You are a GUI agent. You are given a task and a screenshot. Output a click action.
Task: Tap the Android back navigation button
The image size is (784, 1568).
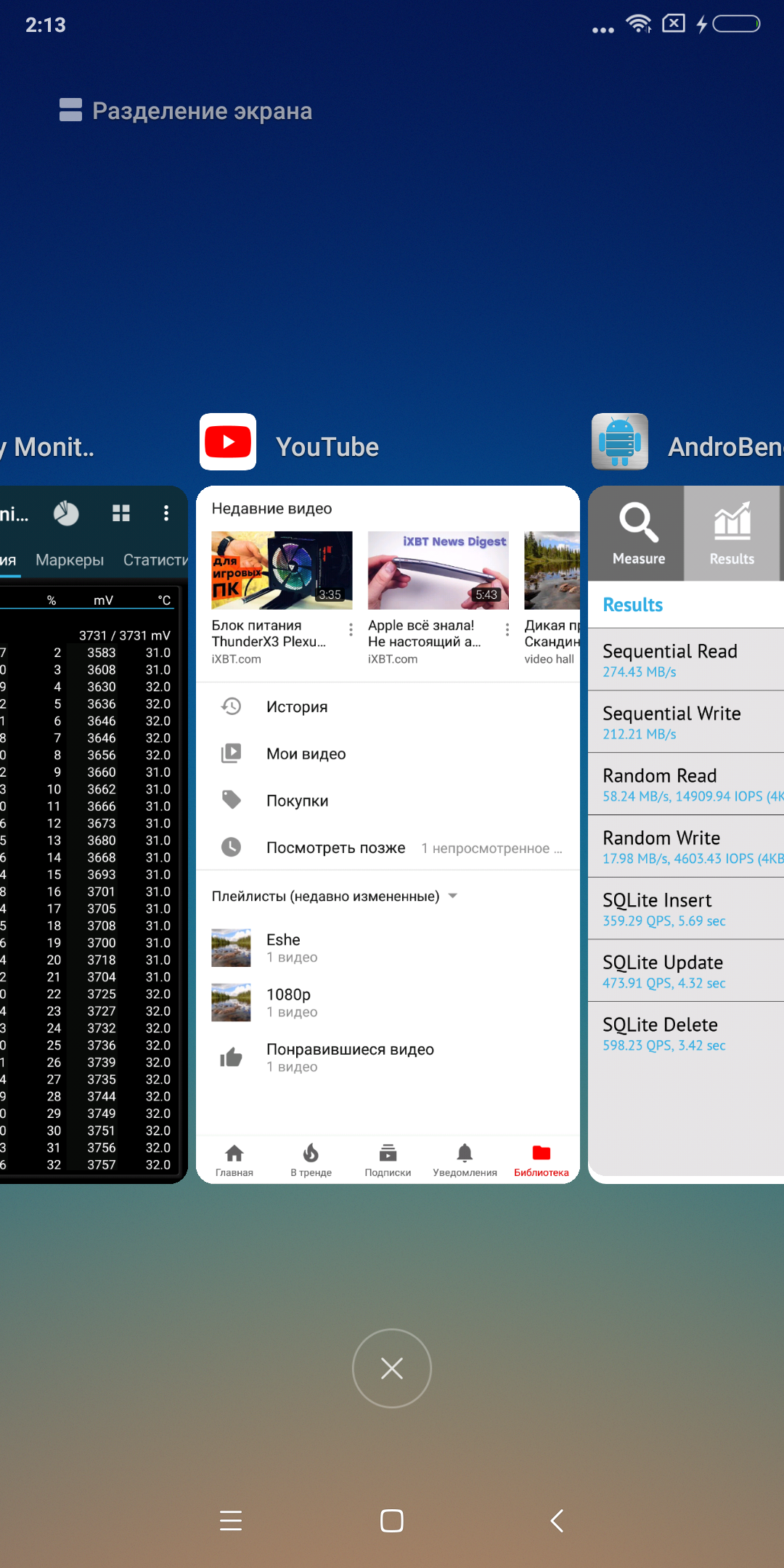click(x=556, y=1520)
